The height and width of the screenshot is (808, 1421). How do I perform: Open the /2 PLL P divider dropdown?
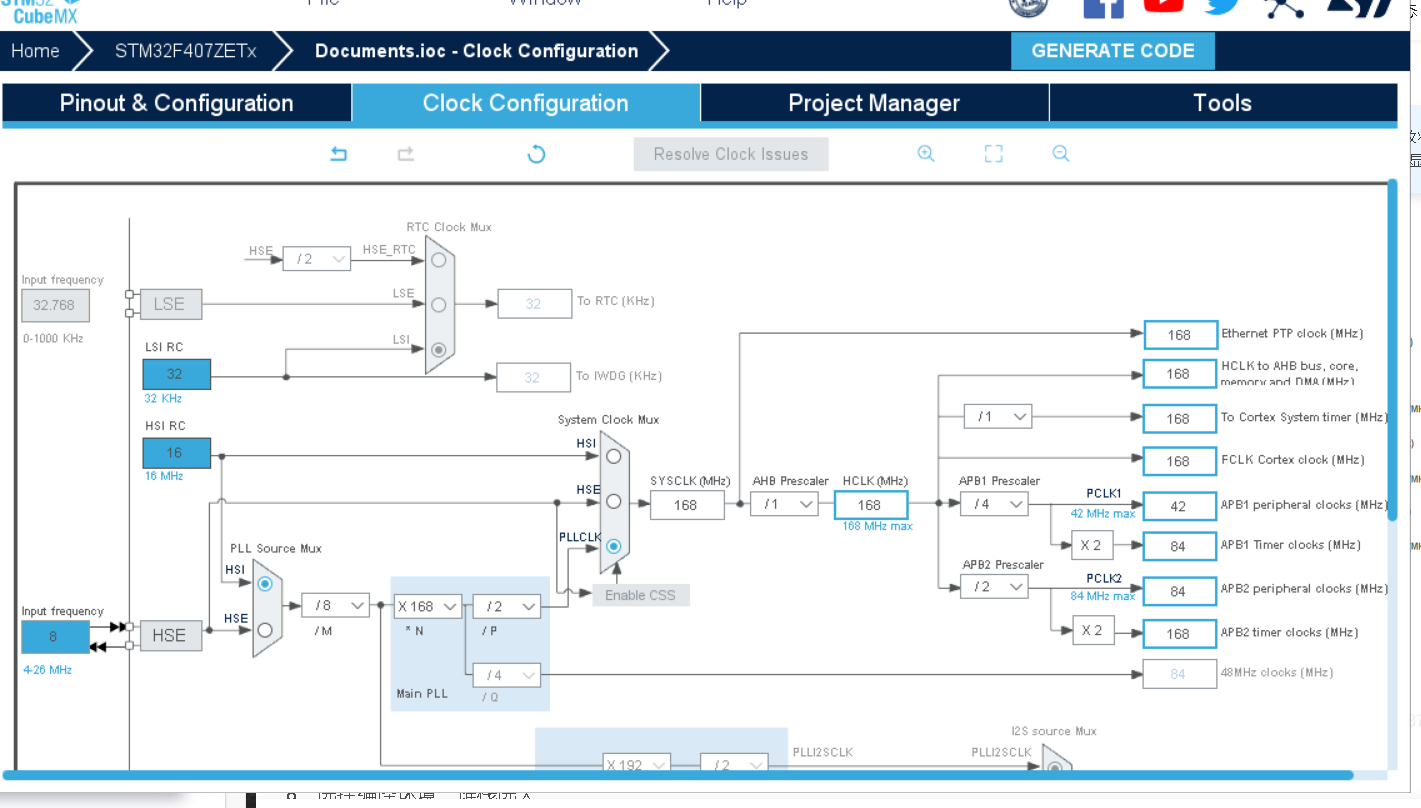[506, 606]
